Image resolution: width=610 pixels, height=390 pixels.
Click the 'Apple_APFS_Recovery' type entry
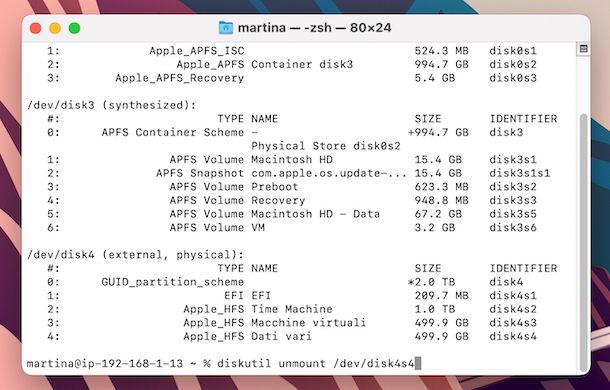click(179, 78)
